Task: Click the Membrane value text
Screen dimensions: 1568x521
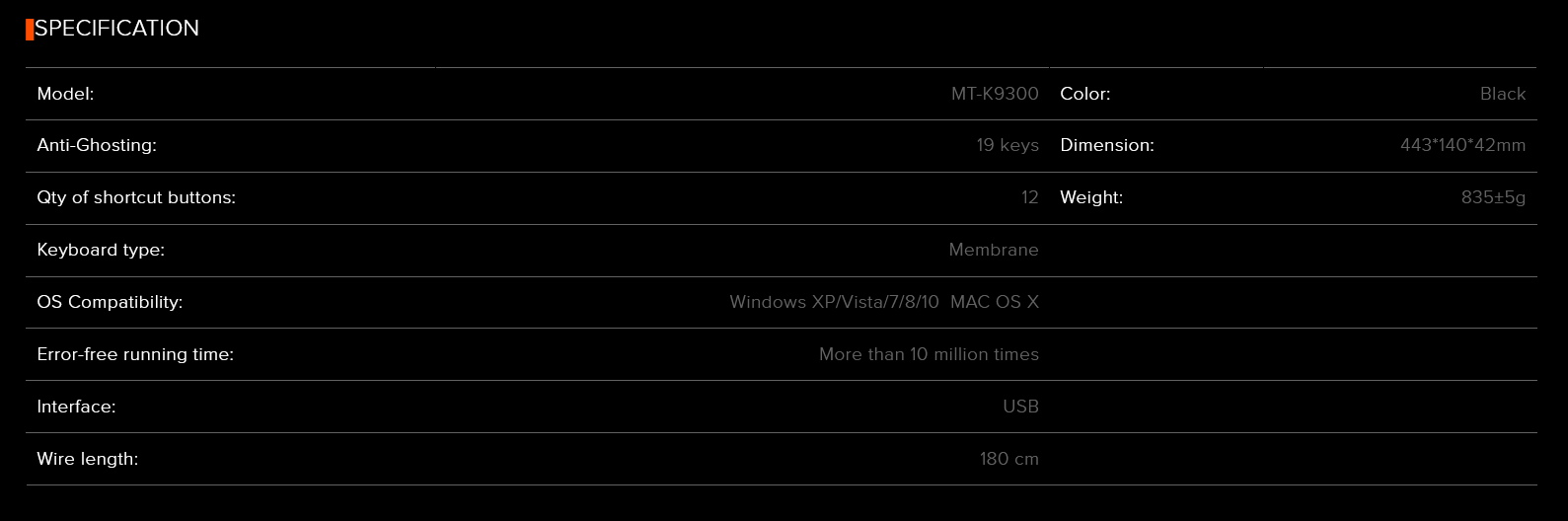Action: tap(994, 250)
